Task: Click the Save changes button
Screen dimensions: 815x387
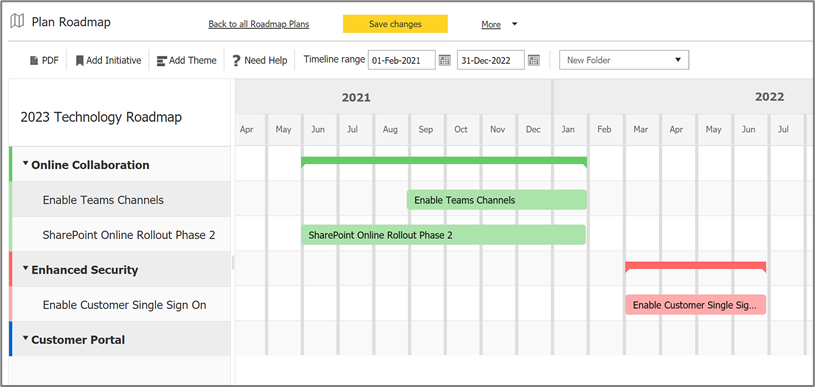Action: (395, 24)
